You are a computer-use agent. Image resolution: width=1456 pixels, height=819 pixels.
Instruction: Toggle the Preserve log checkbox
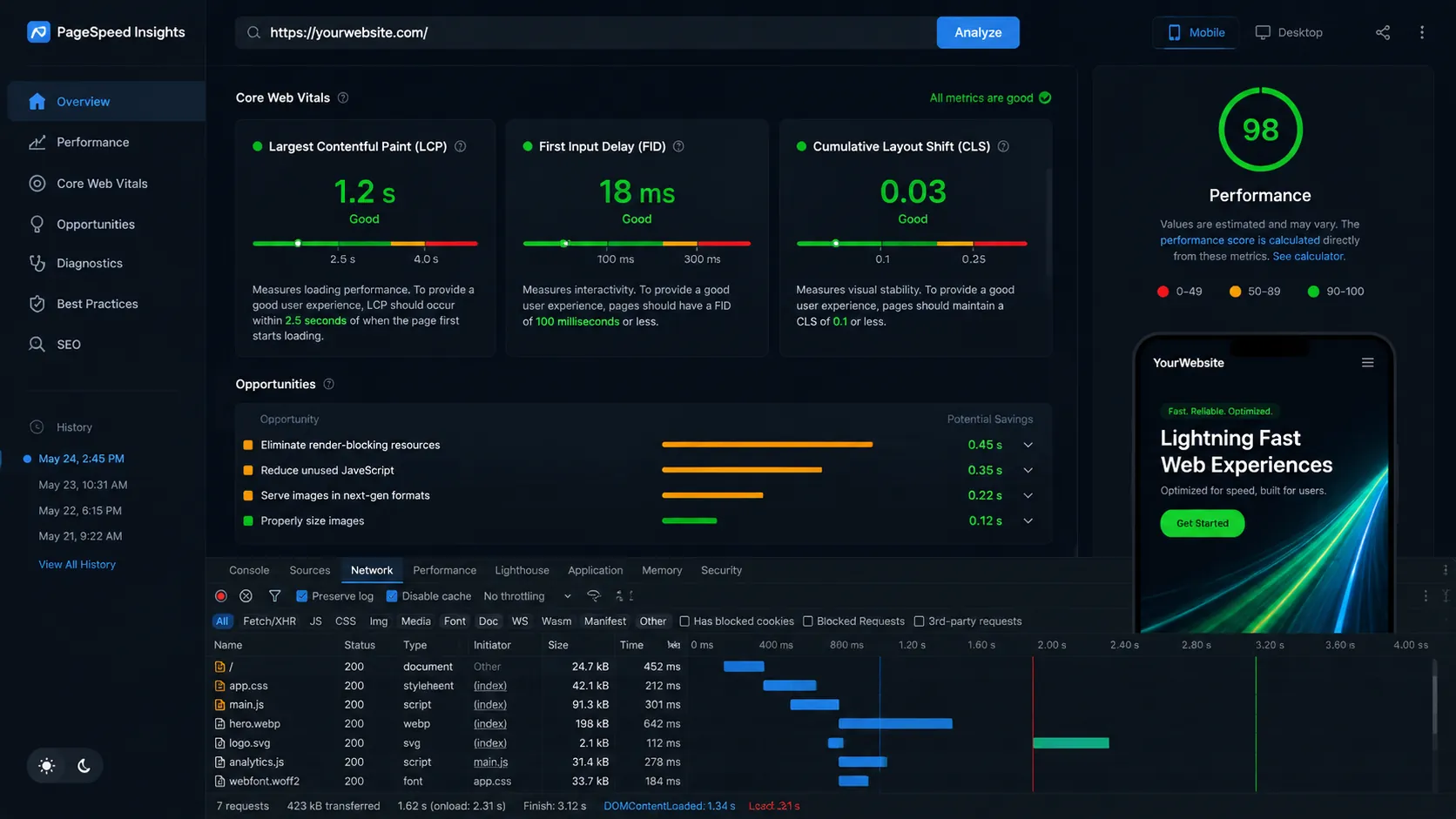[302, 596]
